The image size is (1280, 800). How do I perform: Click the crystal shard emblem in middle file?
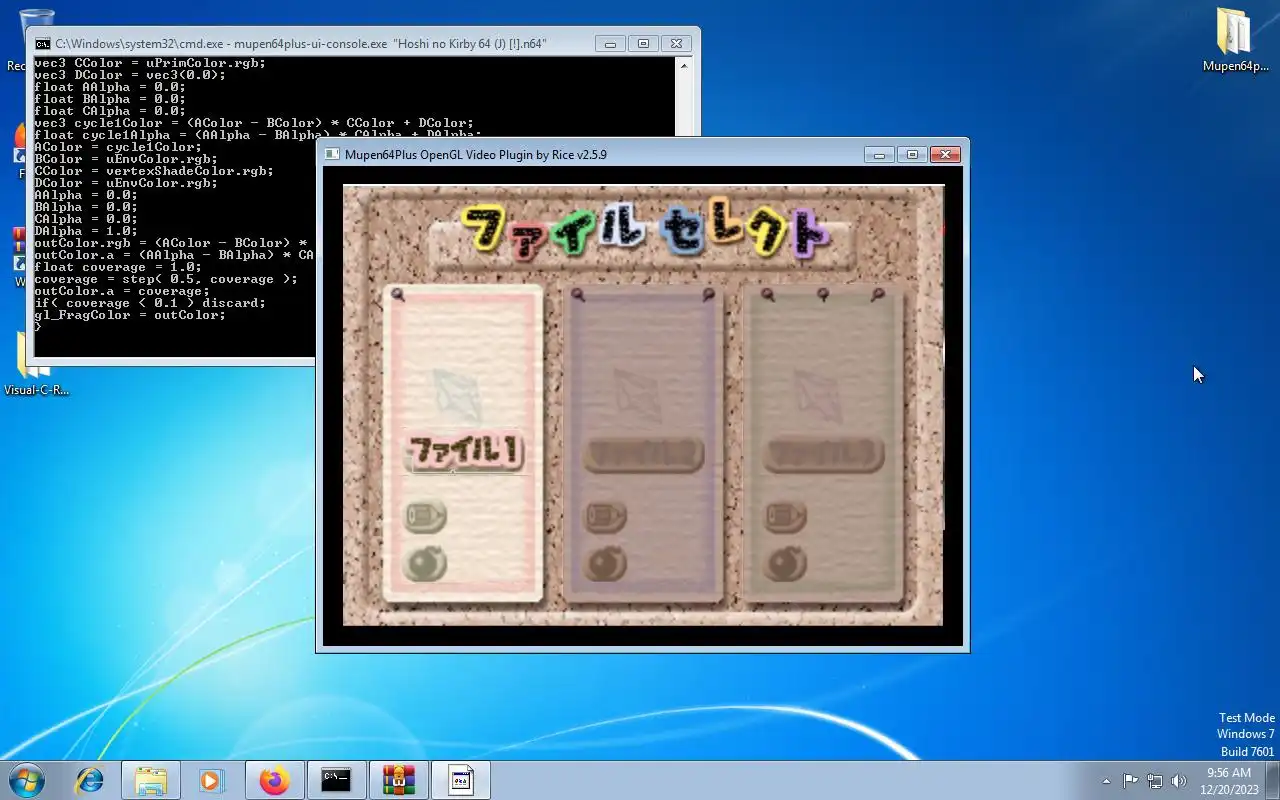(639, 394)
